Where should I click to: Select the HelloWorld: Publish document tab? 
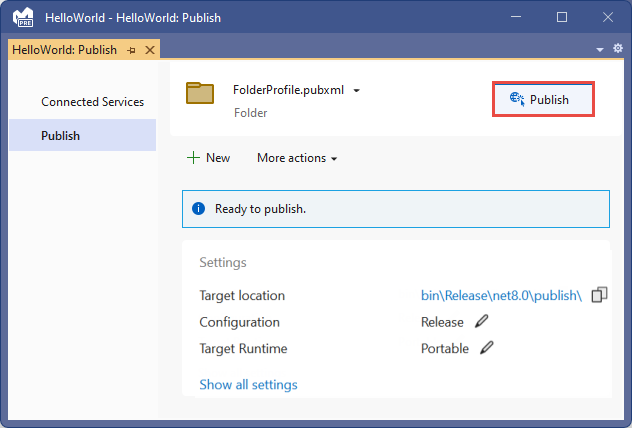pyautogui.click(x=64, y=50)
